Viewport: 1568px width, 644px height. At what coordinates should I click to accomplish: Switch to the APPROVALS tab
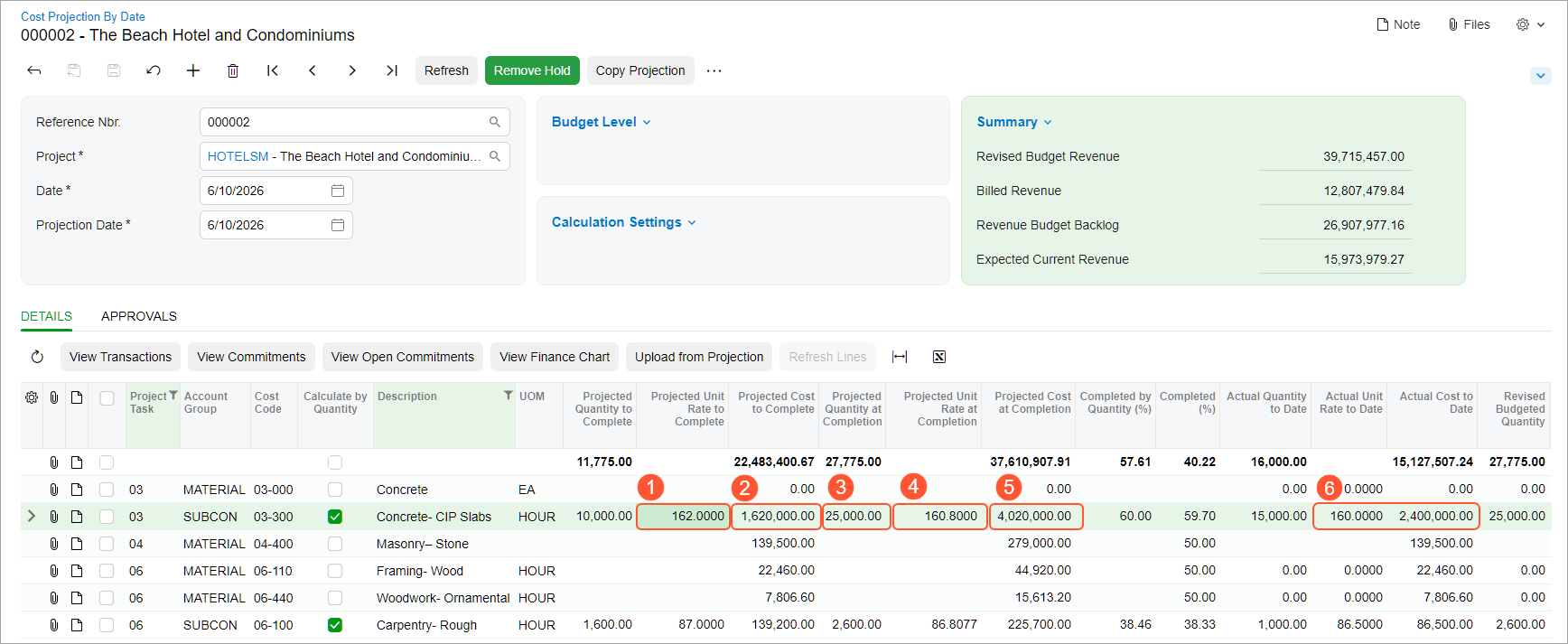(x=139, y=316)
